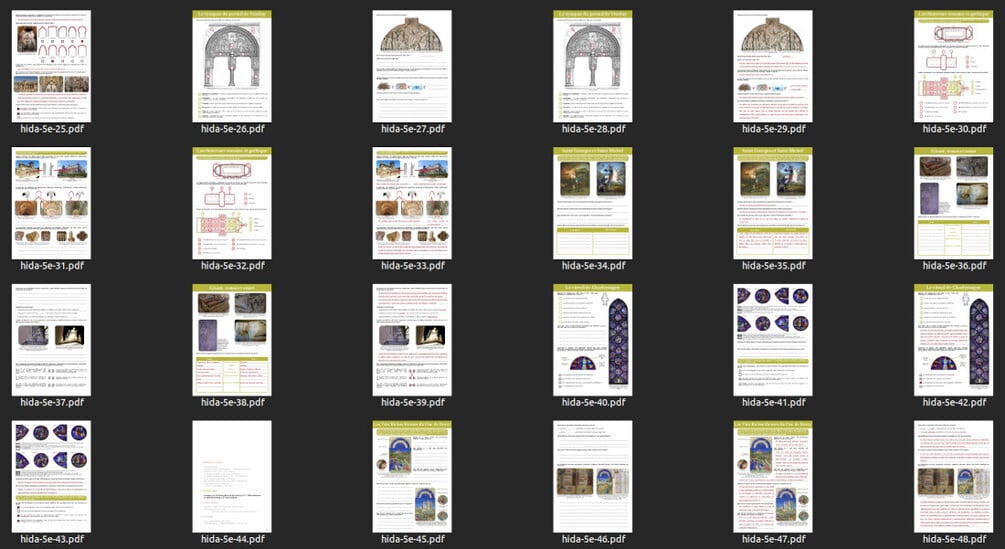Viewport: 1005px width, 549px height.
Task: Click the file name hida-5e-33.pdf
Action: [x=413, y=266]
